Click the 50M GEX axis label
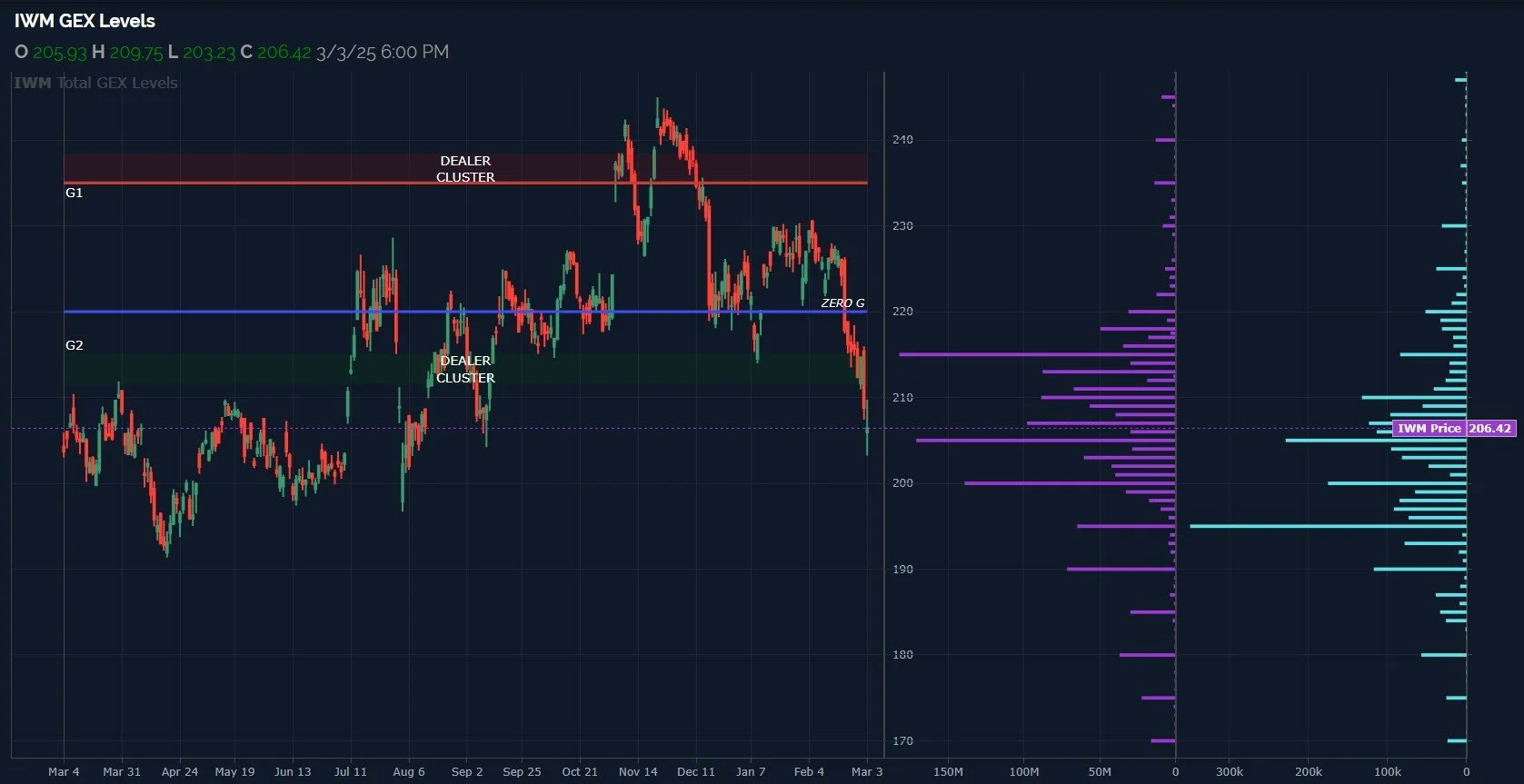This screenshot has height=784, width=1524. tap(1100, 771)
